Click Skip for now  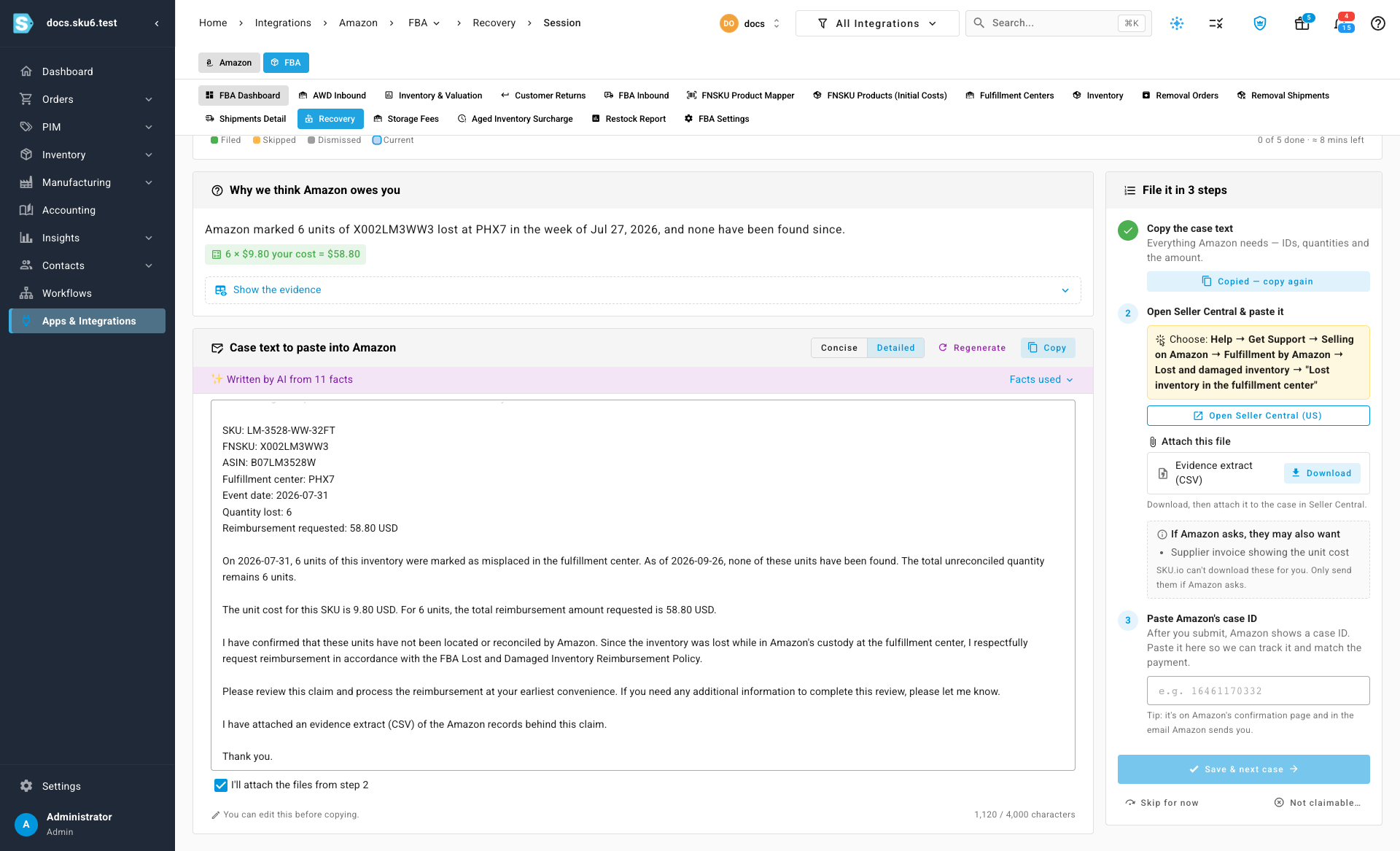(1162, 803)
